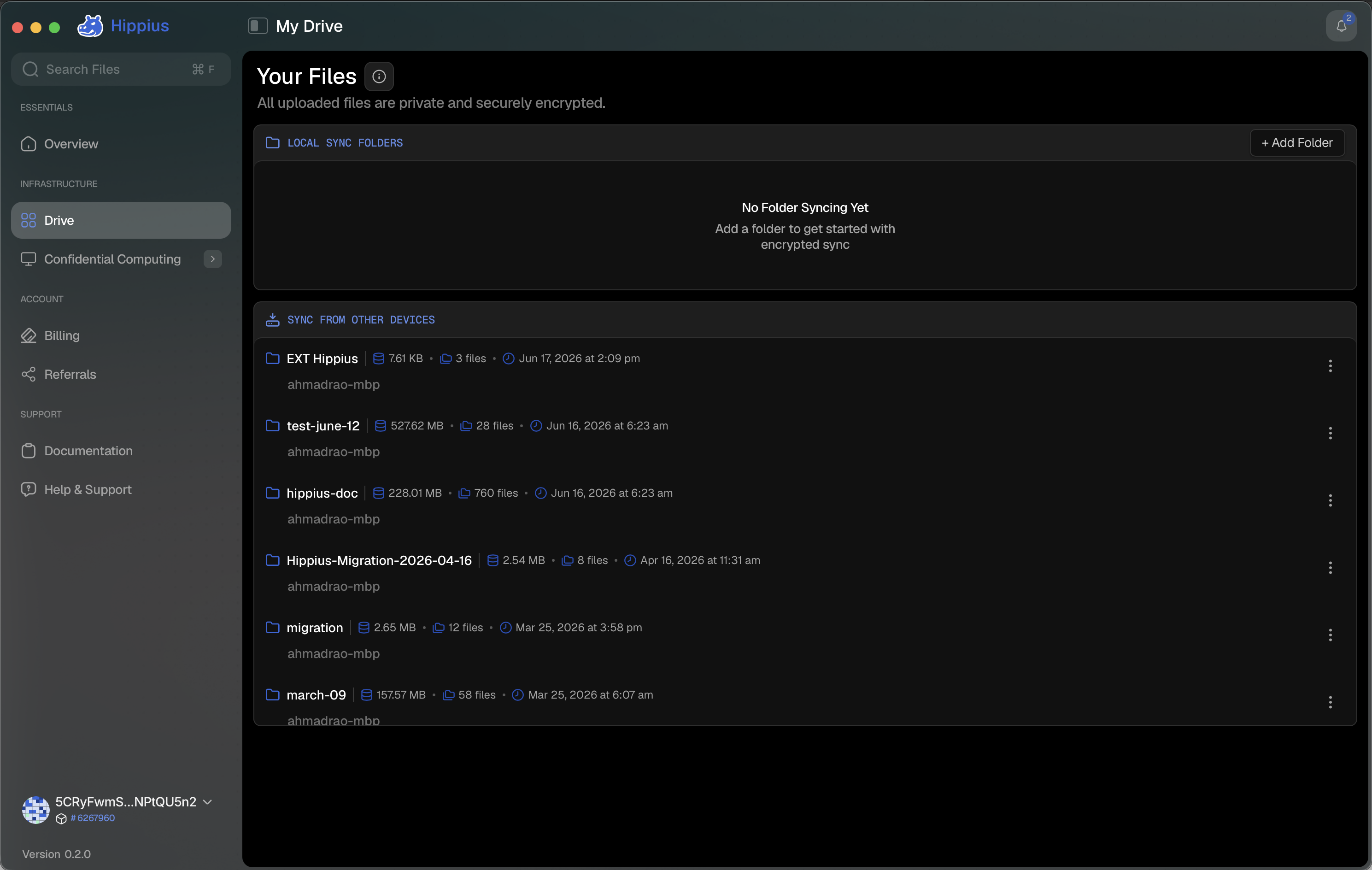
Task: Click the migration folder icon
Action: click(272, 627)
